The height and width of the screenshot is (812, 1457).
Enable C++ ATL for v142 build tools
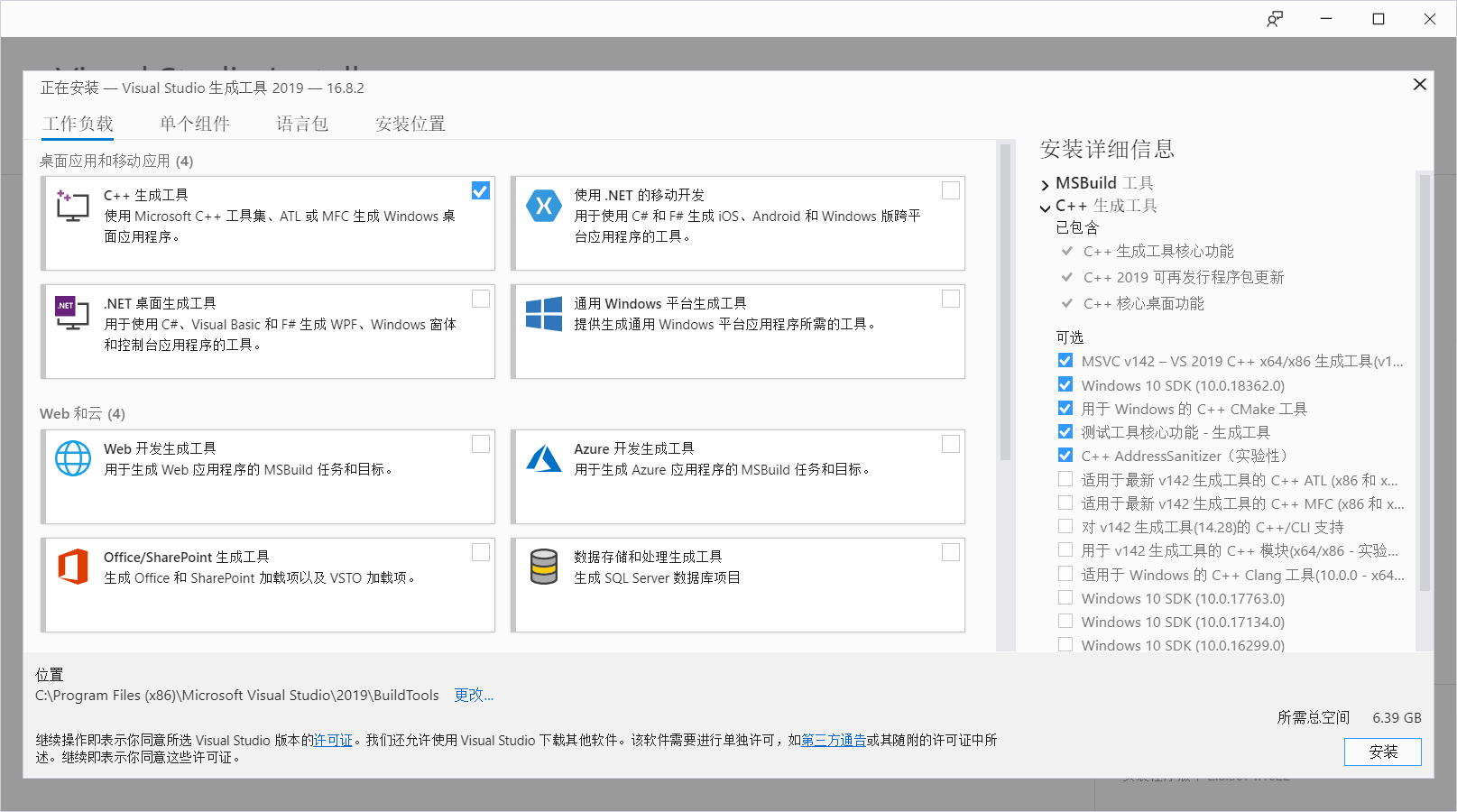coord(1065,479)
